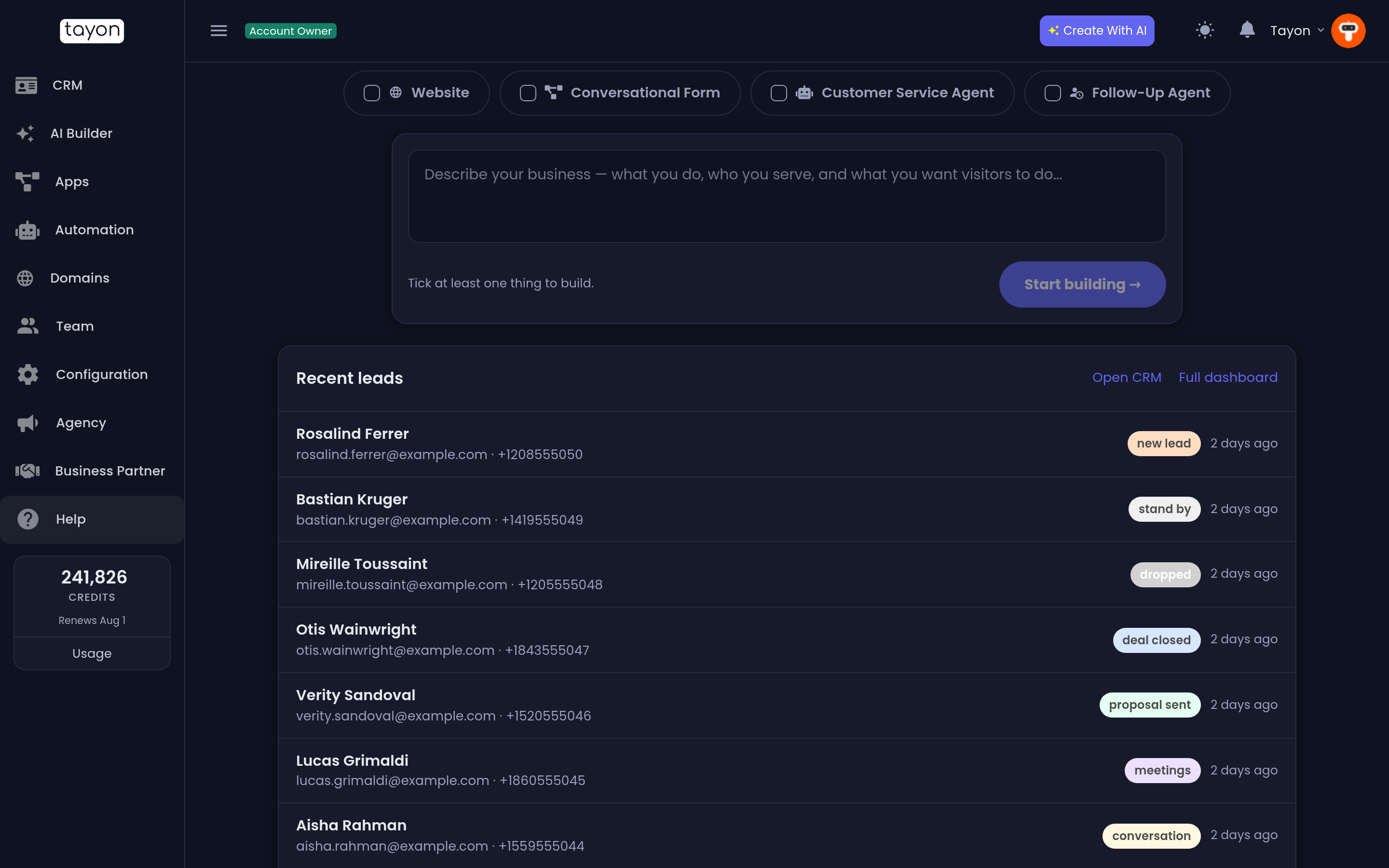Click the Start building button
This screenshot has height=868, width=1389.
point(1082,285)
